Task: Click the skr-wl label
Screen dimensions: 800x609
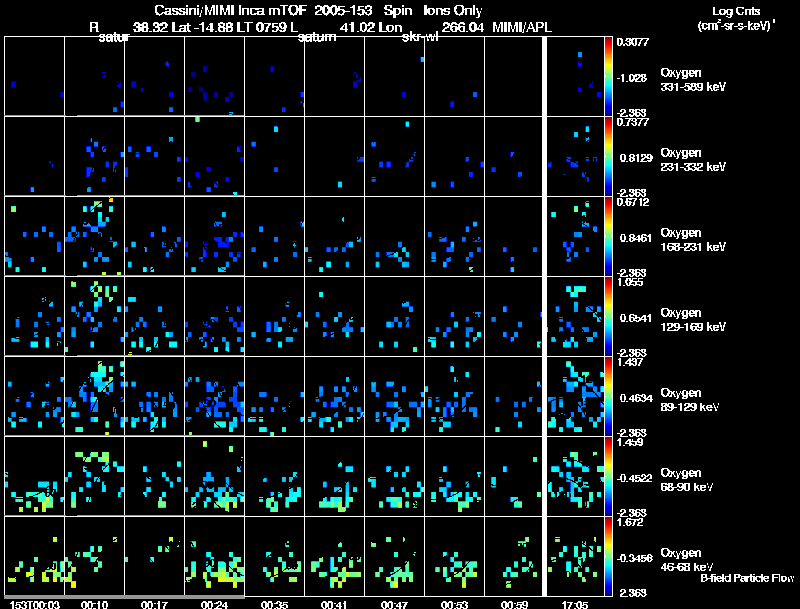Action: pyautogui.click(x=420, y=37)
